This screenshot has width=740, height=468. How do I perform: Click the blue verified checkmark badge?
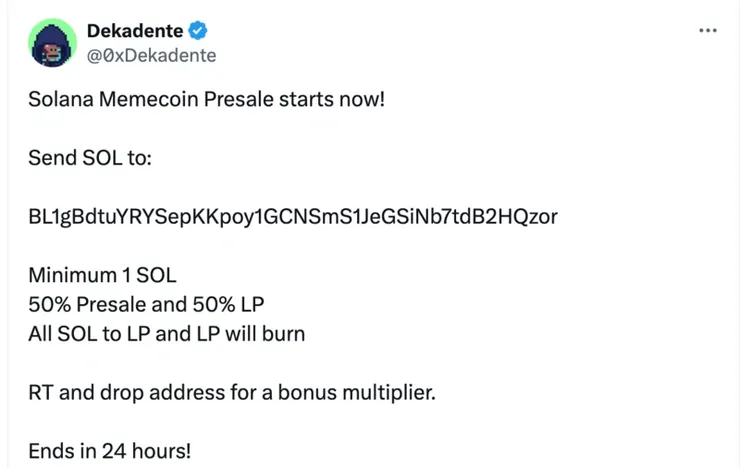pyautogui.click(x=198, y=32)
